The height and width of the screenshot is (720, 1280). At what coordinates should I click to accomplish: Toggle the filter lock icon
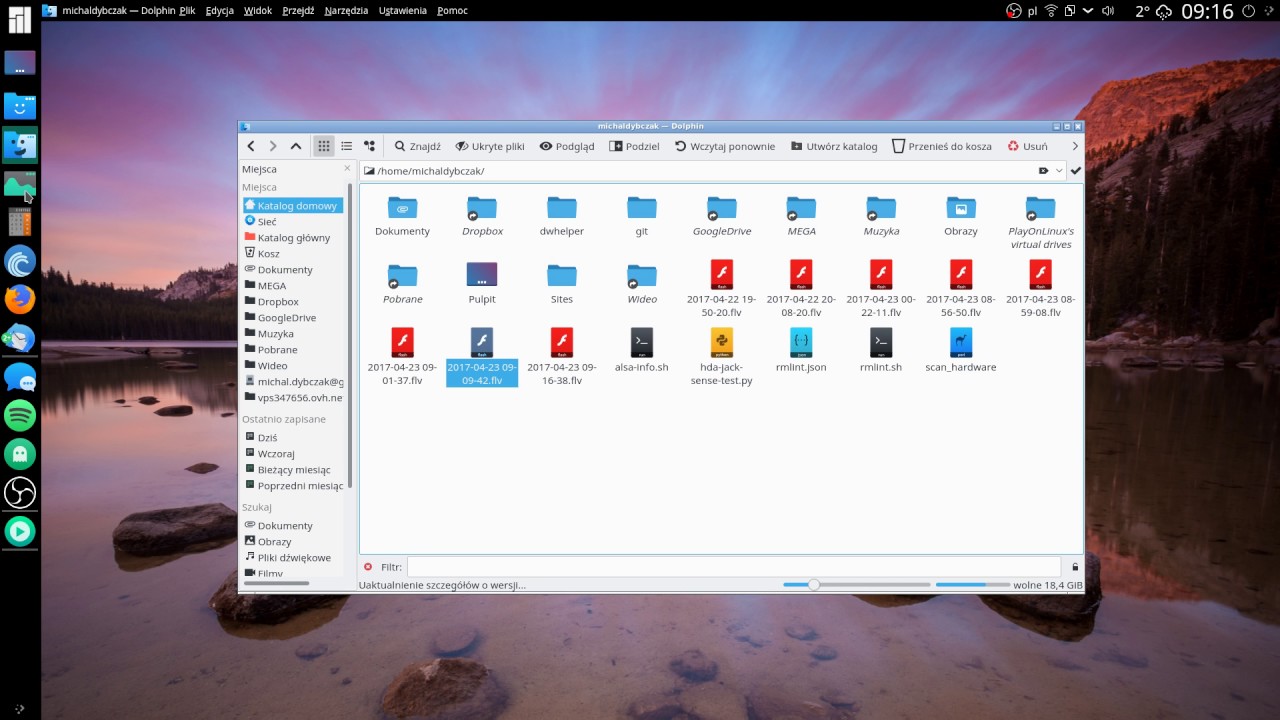coord(1075,567)
